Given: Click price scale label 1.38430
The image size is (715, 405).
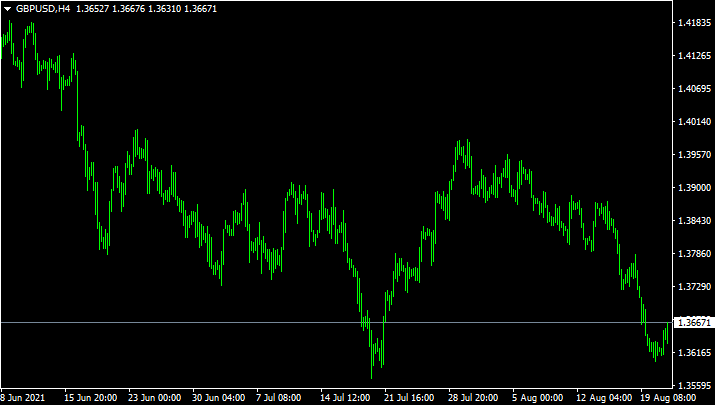Looking at the screenshot, I should coord(695,220).
